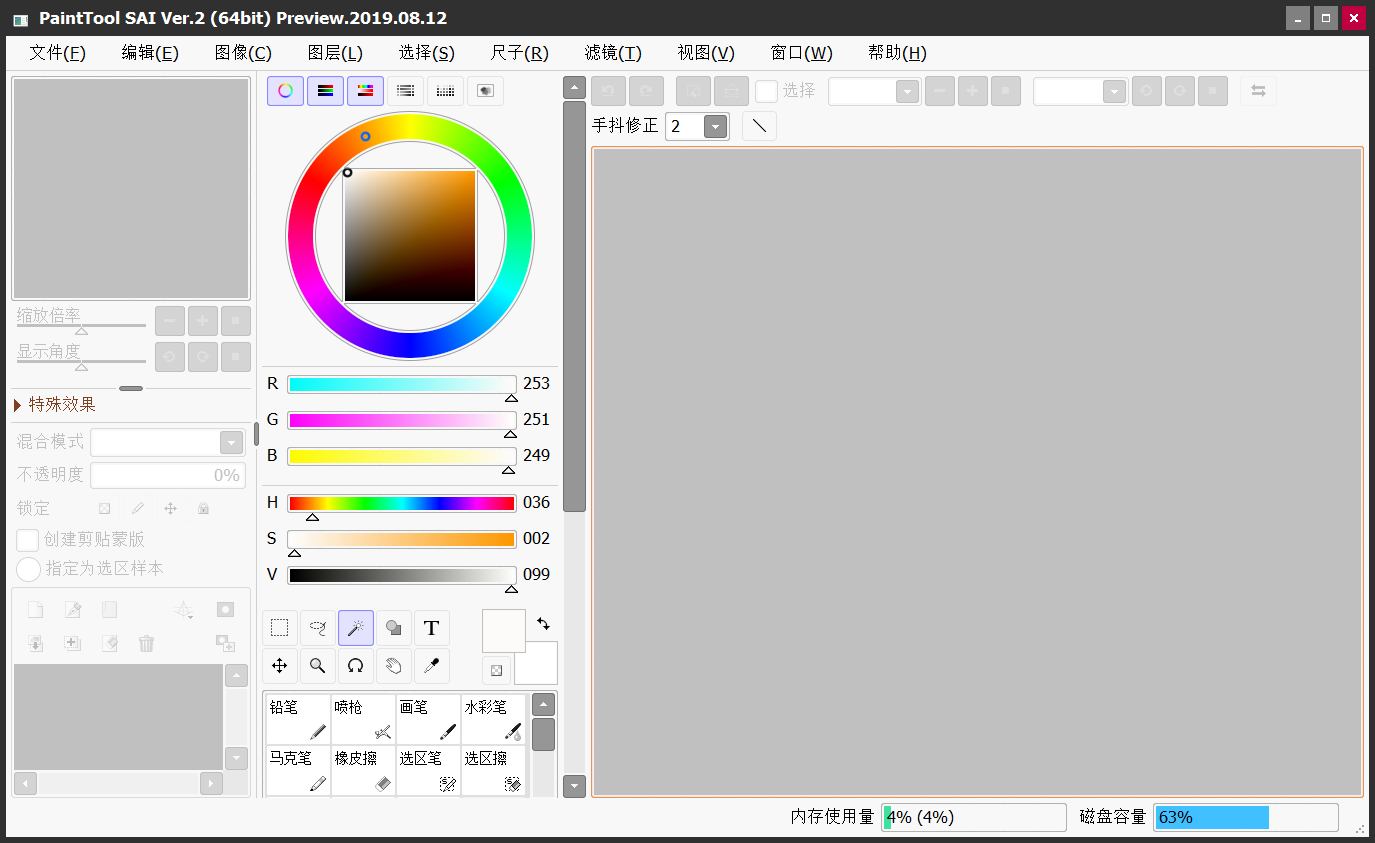Select the eyedropper tool
Screen dimensions: 1375x843
pyautogui.click(x=432, y=666)
